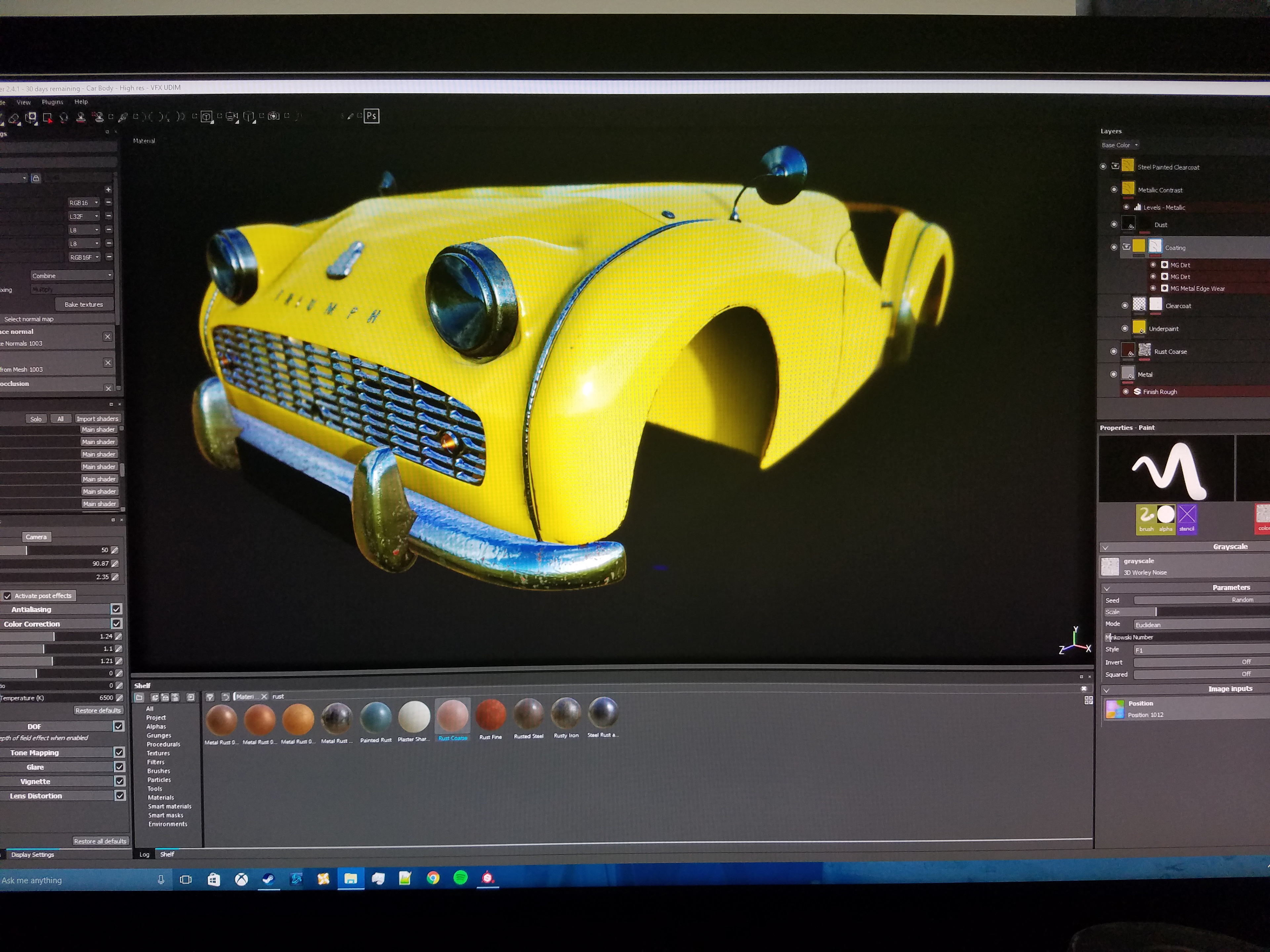Open the Mode Euclidean dropdown
This screenshot has height=952, width=1270.
(x=1201, y=624)
